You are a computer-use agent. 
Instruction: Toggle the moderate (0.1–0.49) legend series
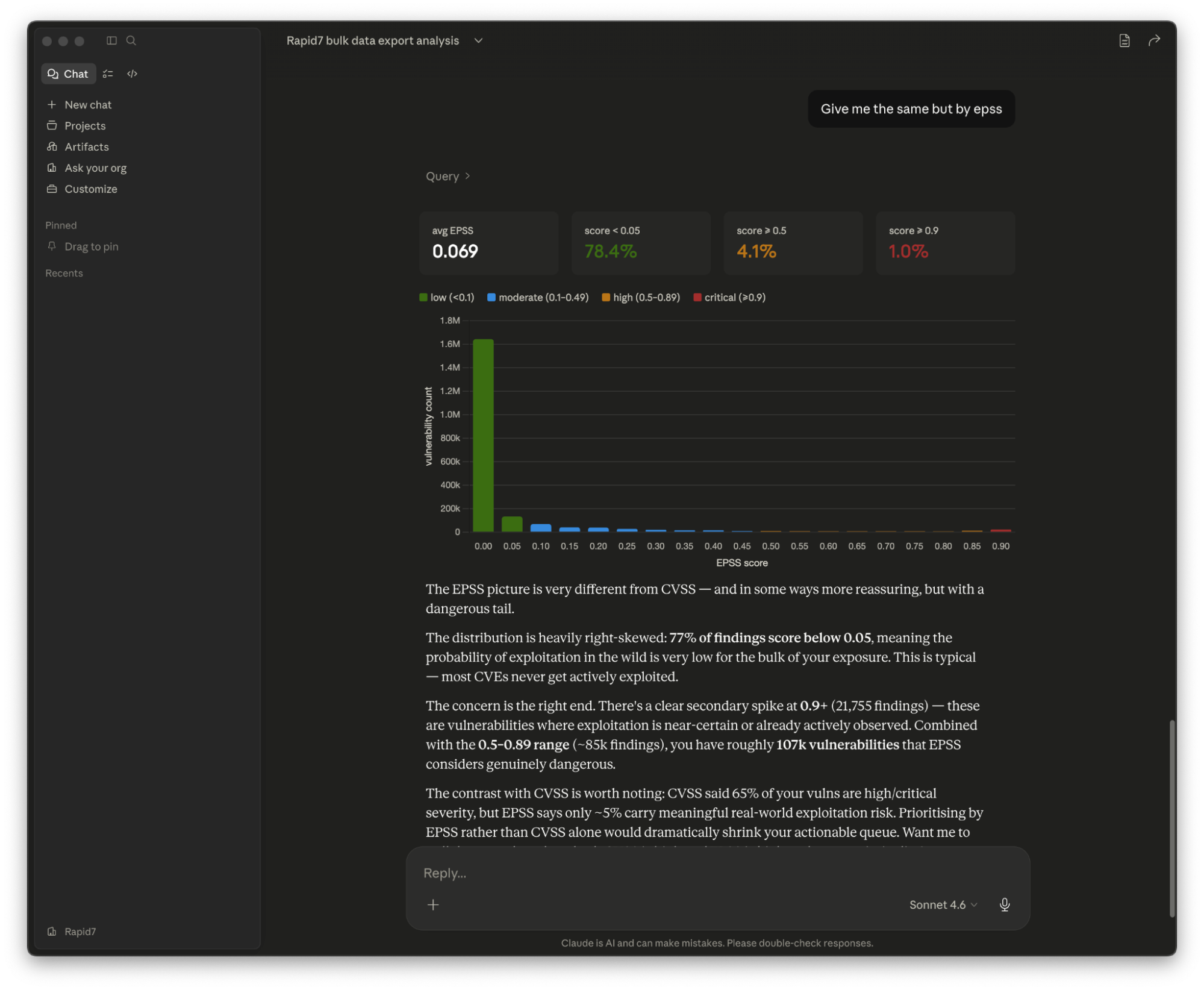click(x=537, y=297)
